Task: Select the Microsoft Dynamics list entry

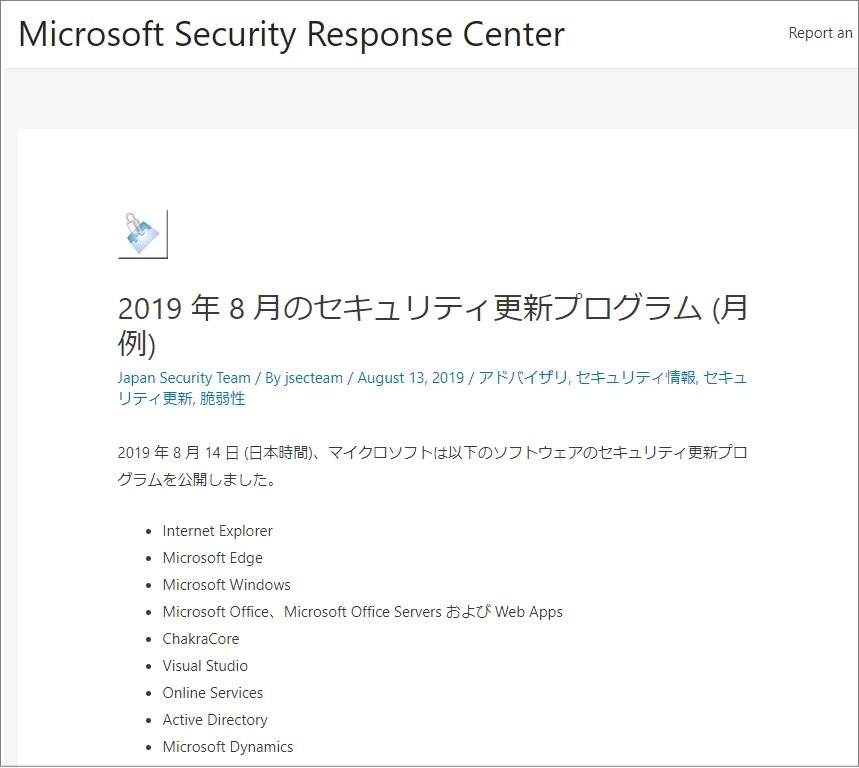Action: [x=228, y=747]
